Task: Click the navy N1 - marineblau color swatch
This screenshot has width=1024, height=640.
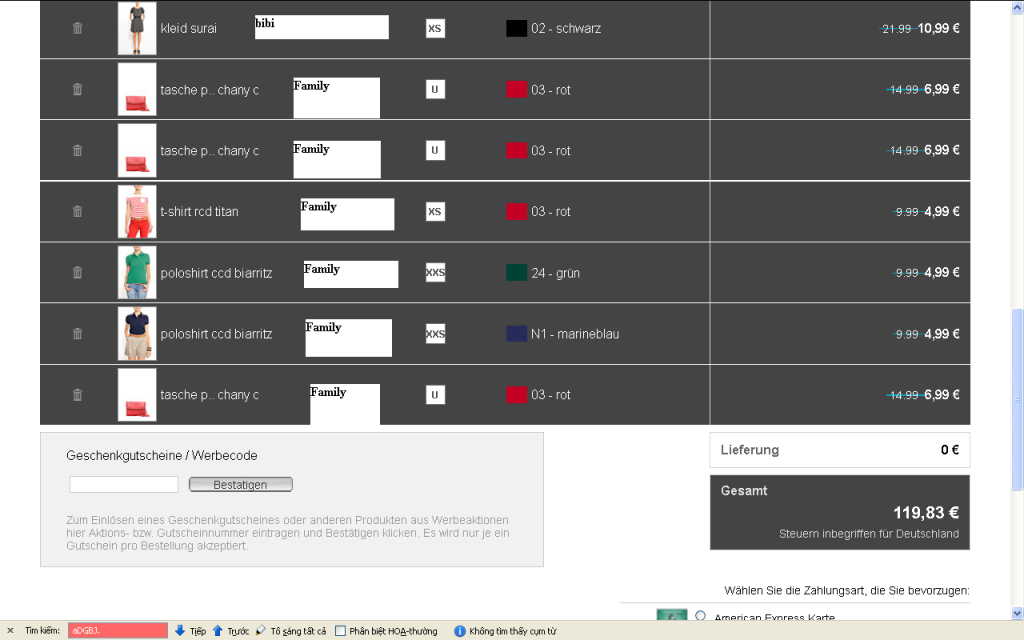Action: [x=516, y=333]
